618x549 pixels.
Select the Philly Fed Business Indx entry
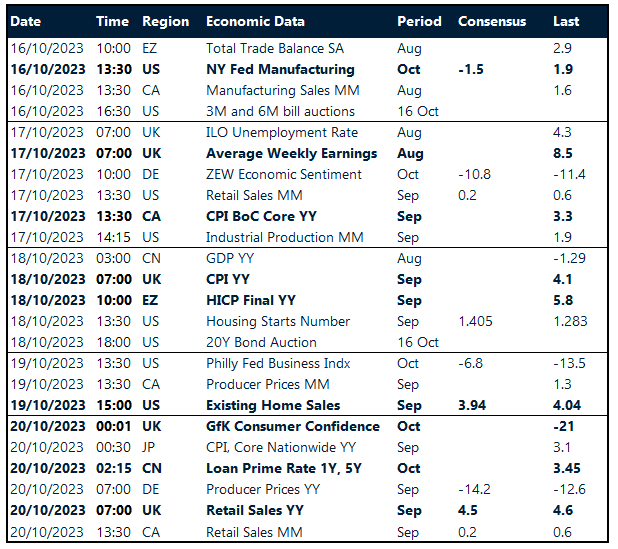(x=278, y=363)
